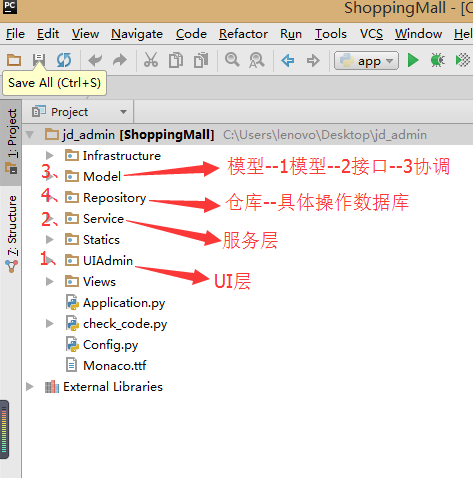Viewport: 473px width, 478px height.
Task: Expand the Infrastructure folder
Action: tap(50, 155)
